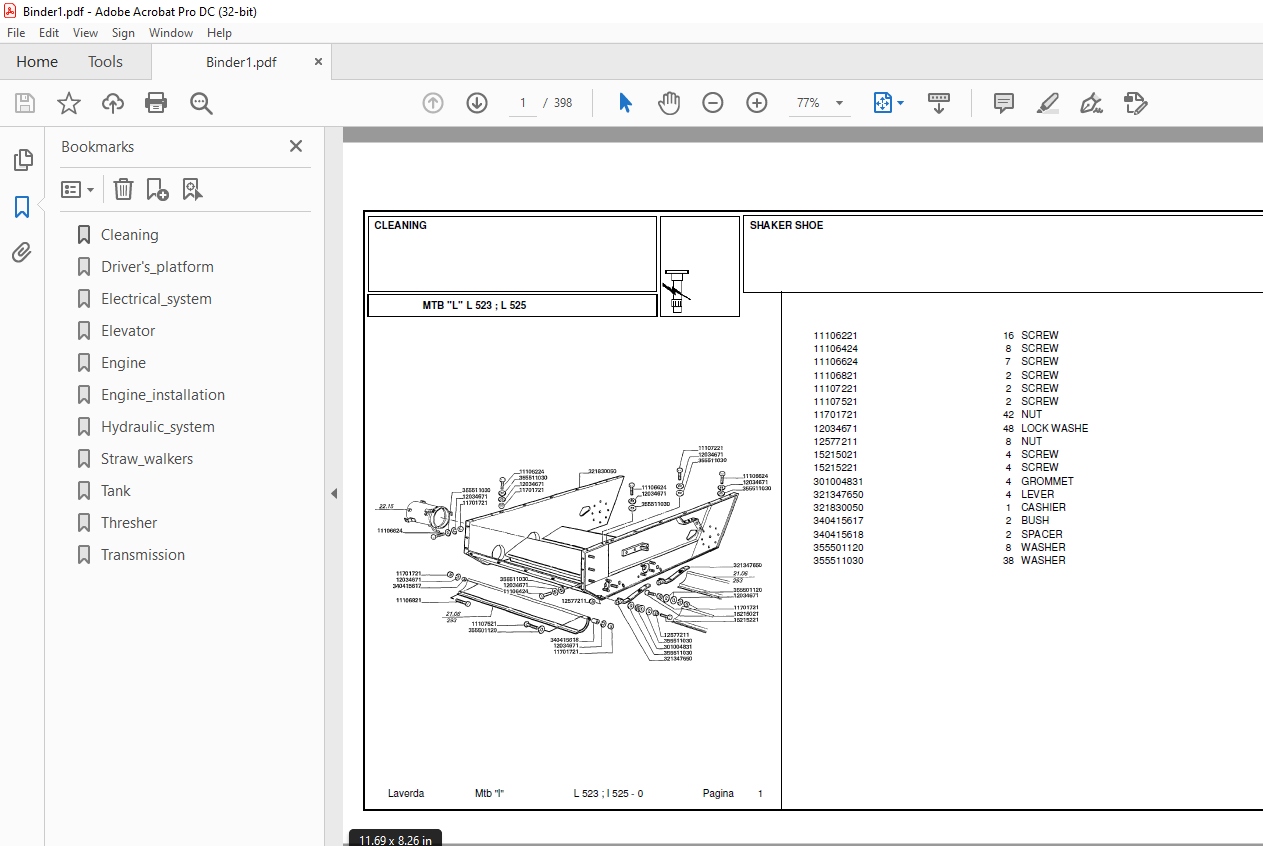This screenshot has width=1263, height=846.
Task: Open the Sign document pen icon
Action: click(1092, 103)
